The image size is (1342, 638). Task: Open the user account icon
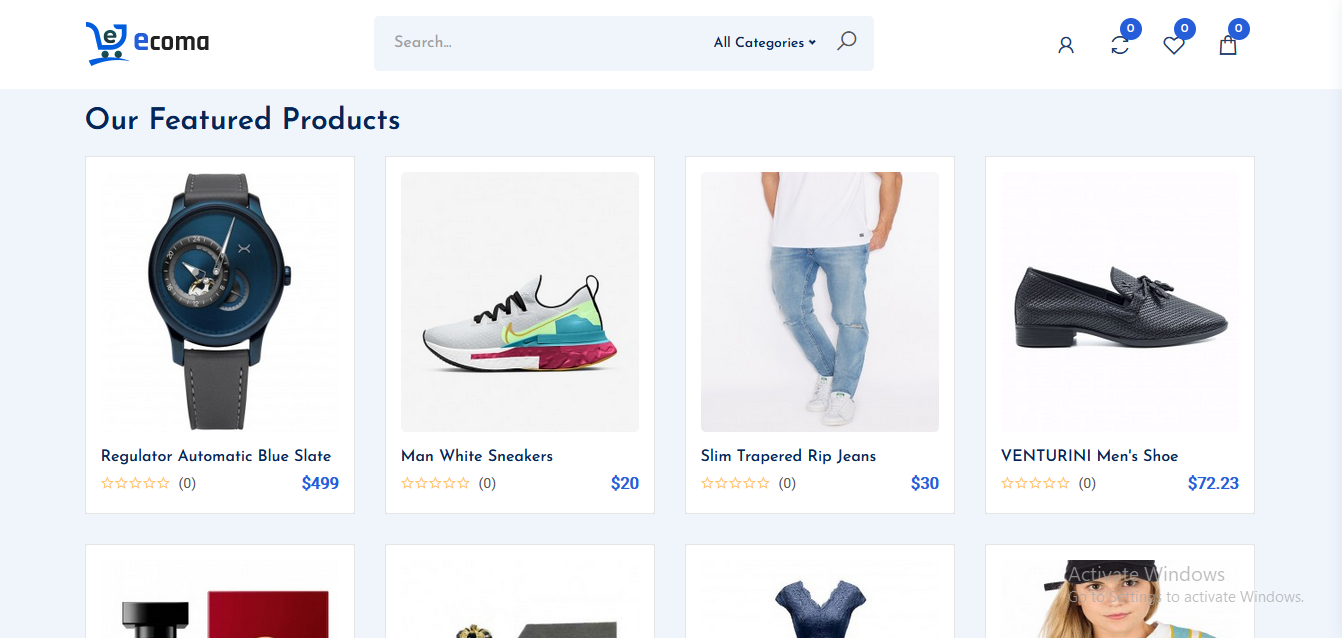[1066, 45]
